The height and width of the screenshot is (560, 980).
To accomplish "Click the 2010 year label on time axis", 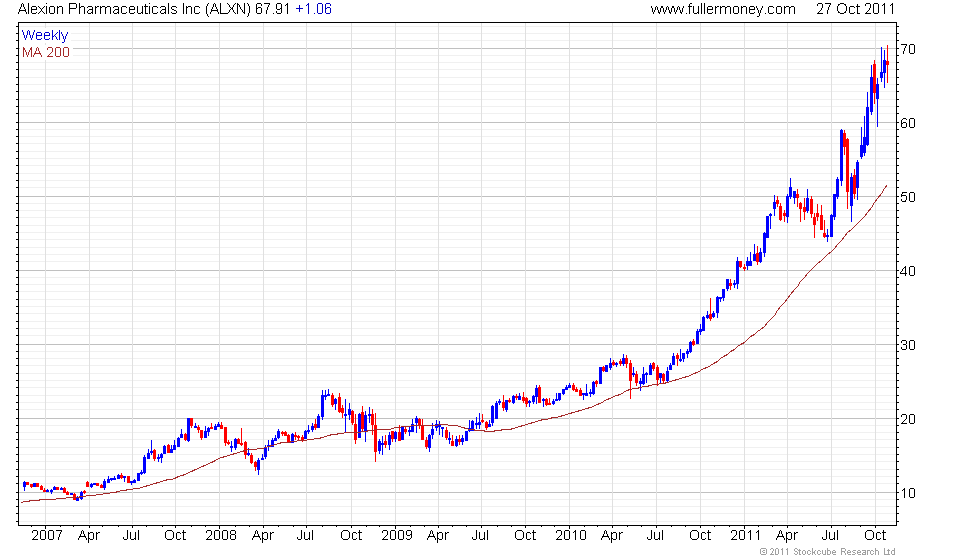I will point(571,536).
